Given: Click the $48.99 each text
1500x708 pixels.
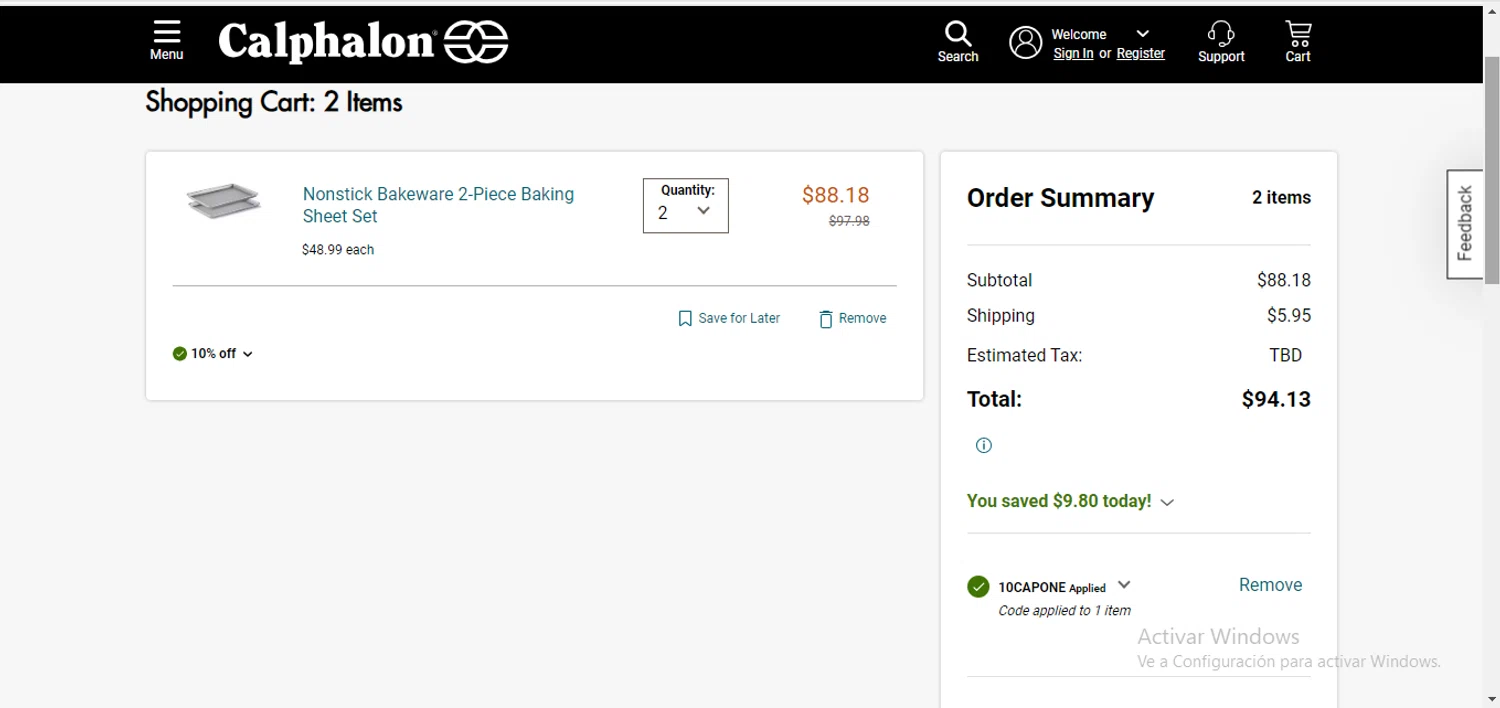Looking at the screenshot, I should click(338, 250).
